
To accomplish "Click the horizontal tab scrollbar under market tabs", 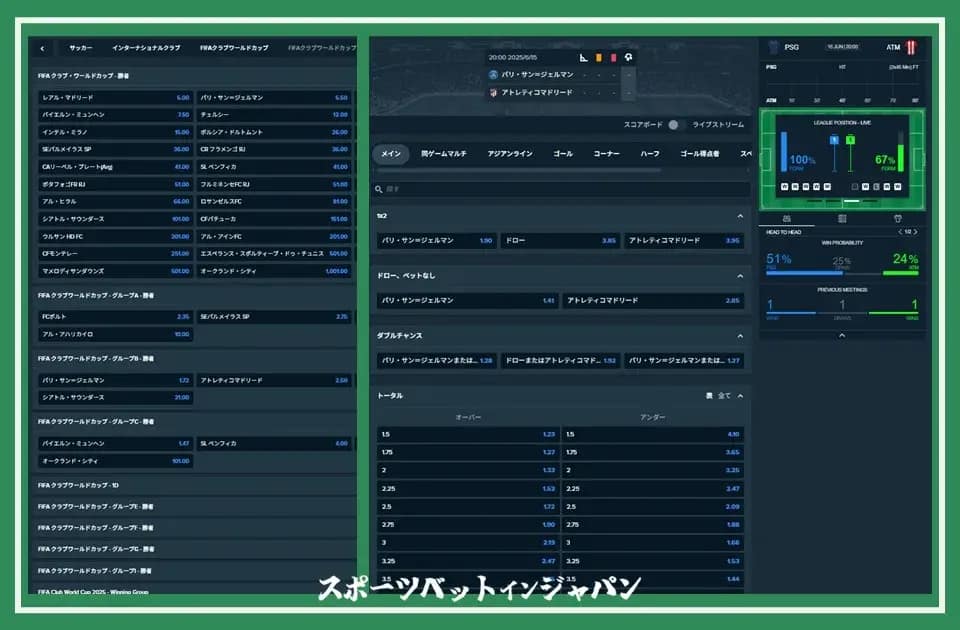I will [x=517, y=171].
